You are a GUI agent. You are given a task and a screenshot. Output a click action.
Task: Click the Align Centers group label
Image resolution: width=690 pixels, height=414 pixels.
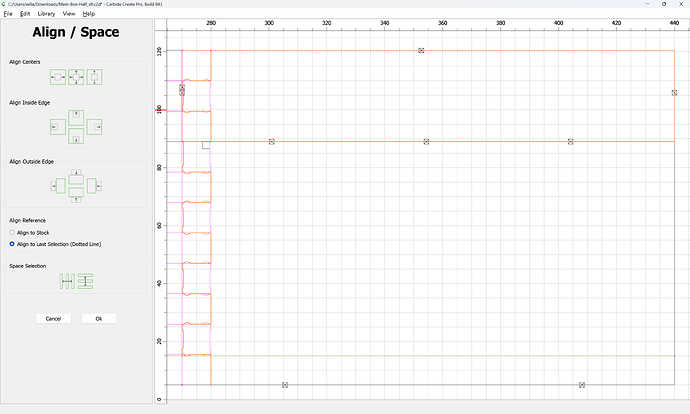pos(25,62)
